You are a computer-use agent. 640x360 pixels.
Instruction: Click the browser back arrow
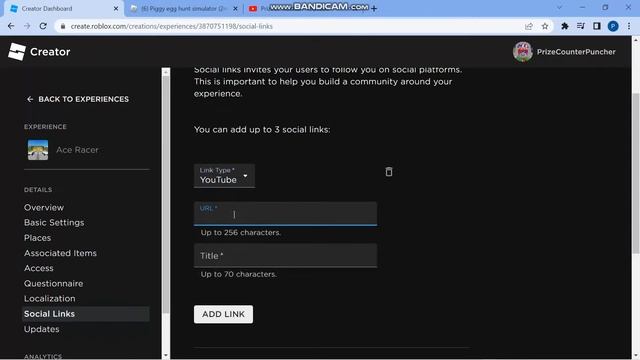point(11,26)
